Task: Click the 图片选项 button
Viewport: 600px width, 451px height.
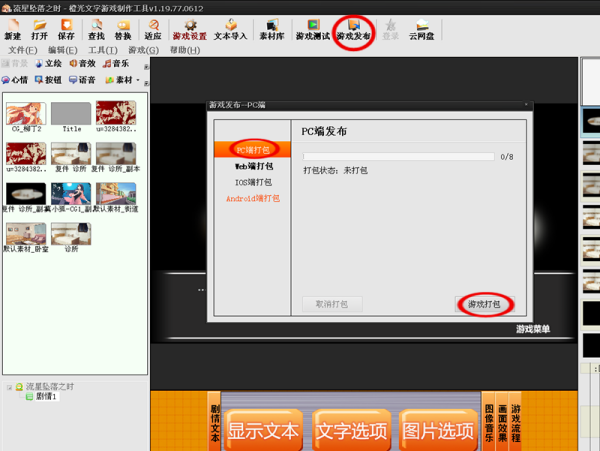Action: point(438,430)
